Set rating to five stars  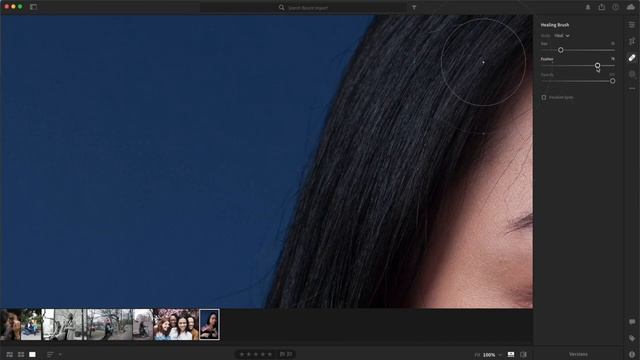(x=269, y=354)
